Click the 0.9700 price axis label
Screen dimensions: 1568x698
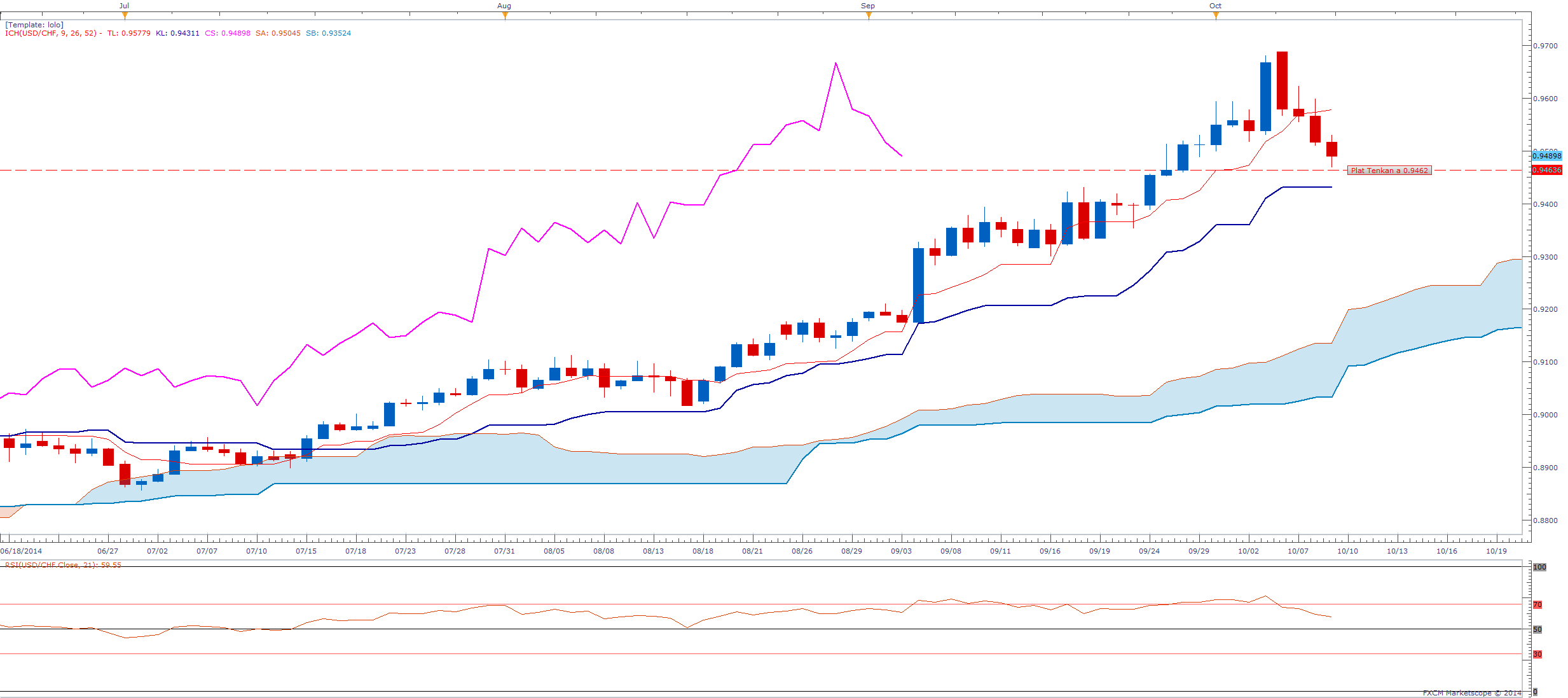[1545, 46]
